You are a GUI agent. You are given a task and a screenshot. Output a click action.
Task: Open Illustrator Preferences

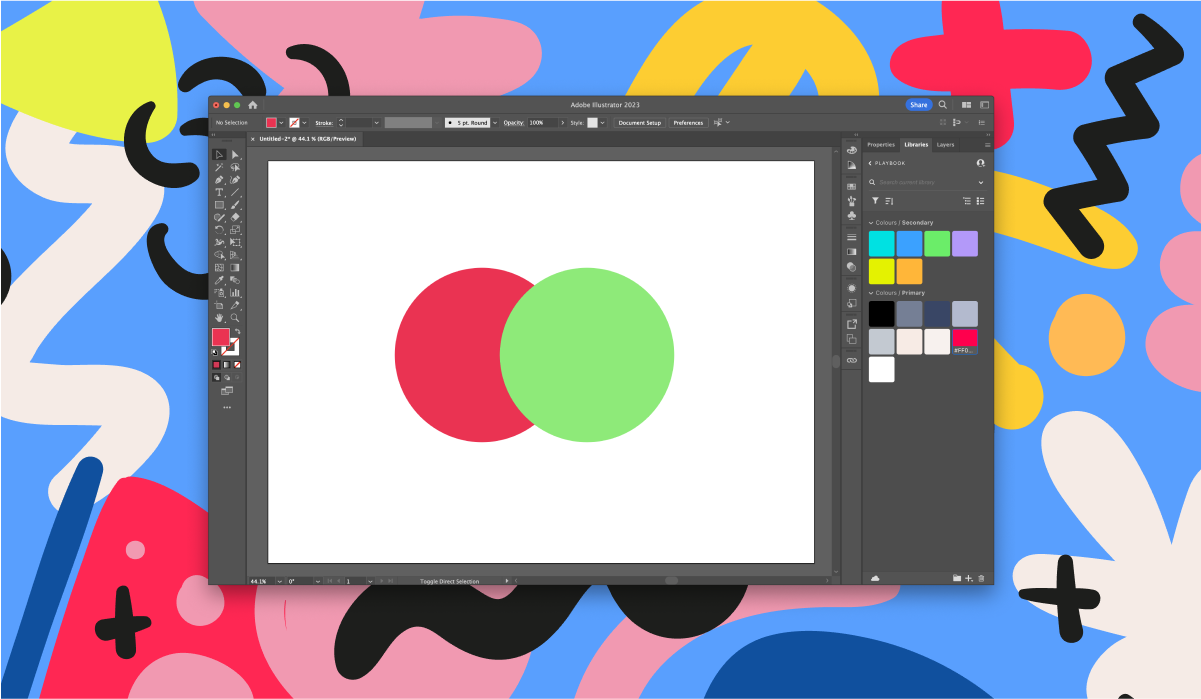pyautogui.click(x=687, y=122)
